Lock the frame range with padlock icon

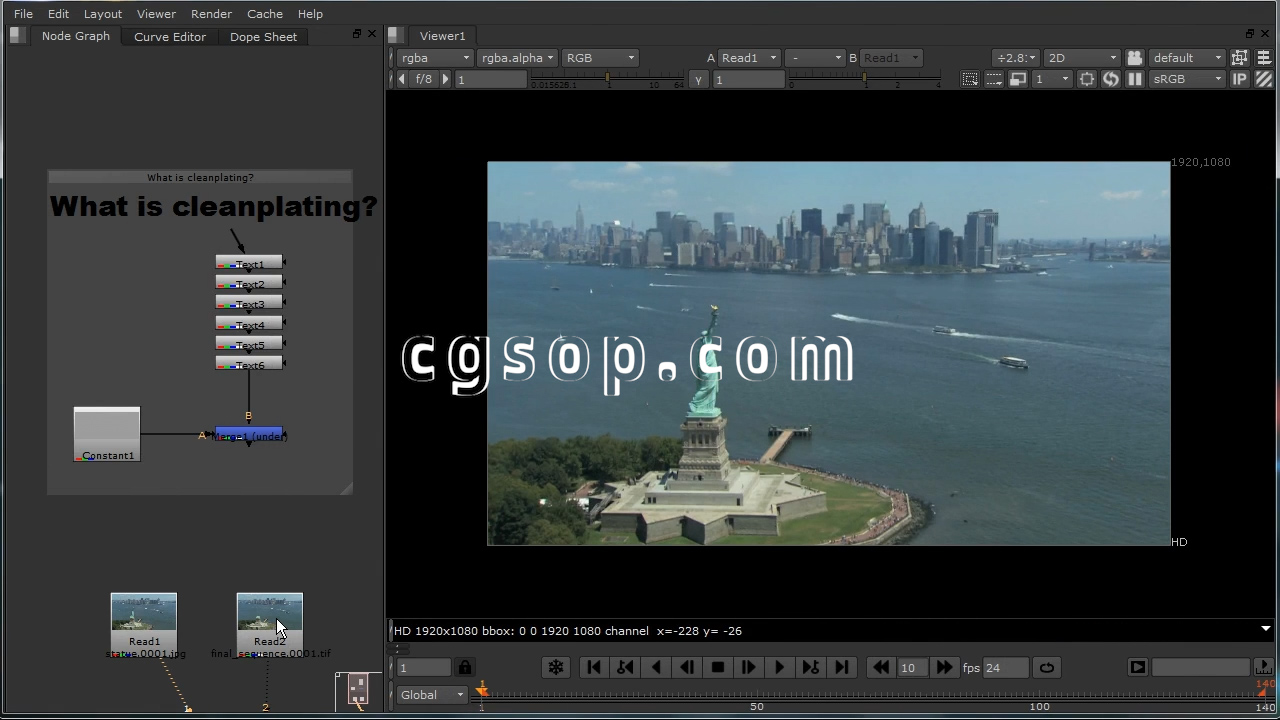coord(465,668)
